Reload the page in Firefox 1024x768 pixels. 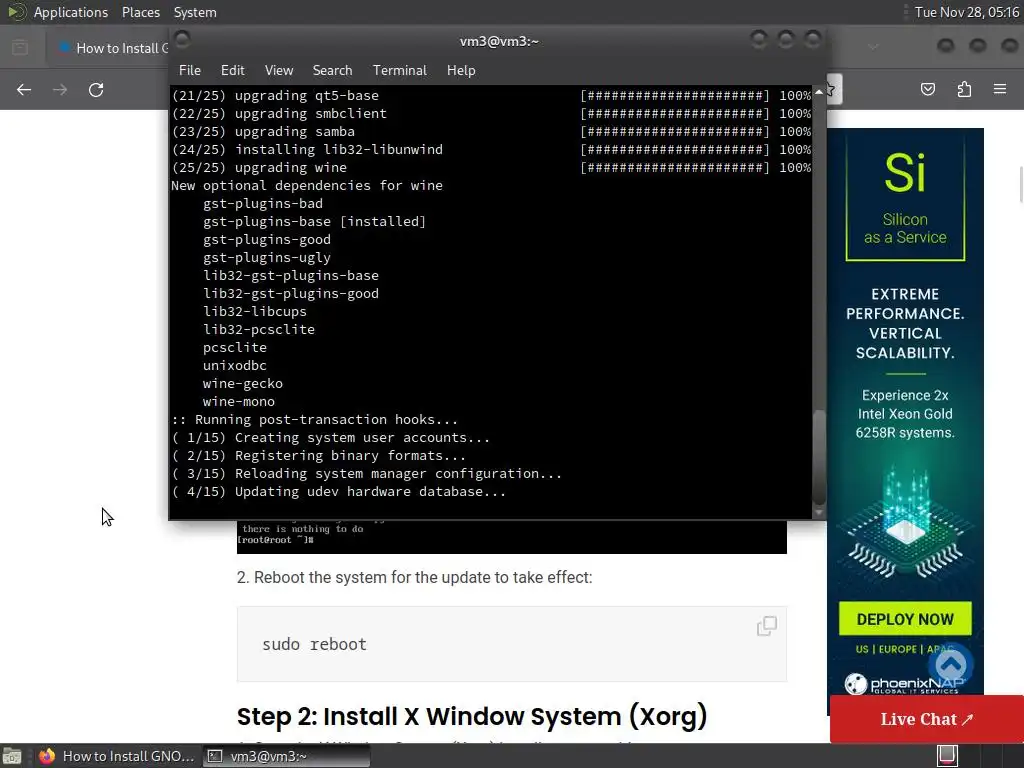point(96,89)
